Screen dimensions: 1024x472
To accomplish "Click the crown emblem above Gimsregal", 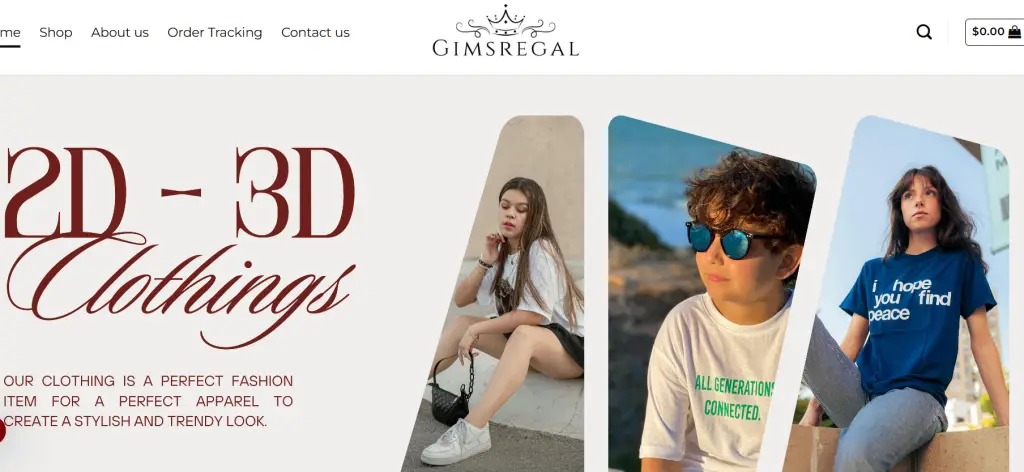I will tap(505, 21).
